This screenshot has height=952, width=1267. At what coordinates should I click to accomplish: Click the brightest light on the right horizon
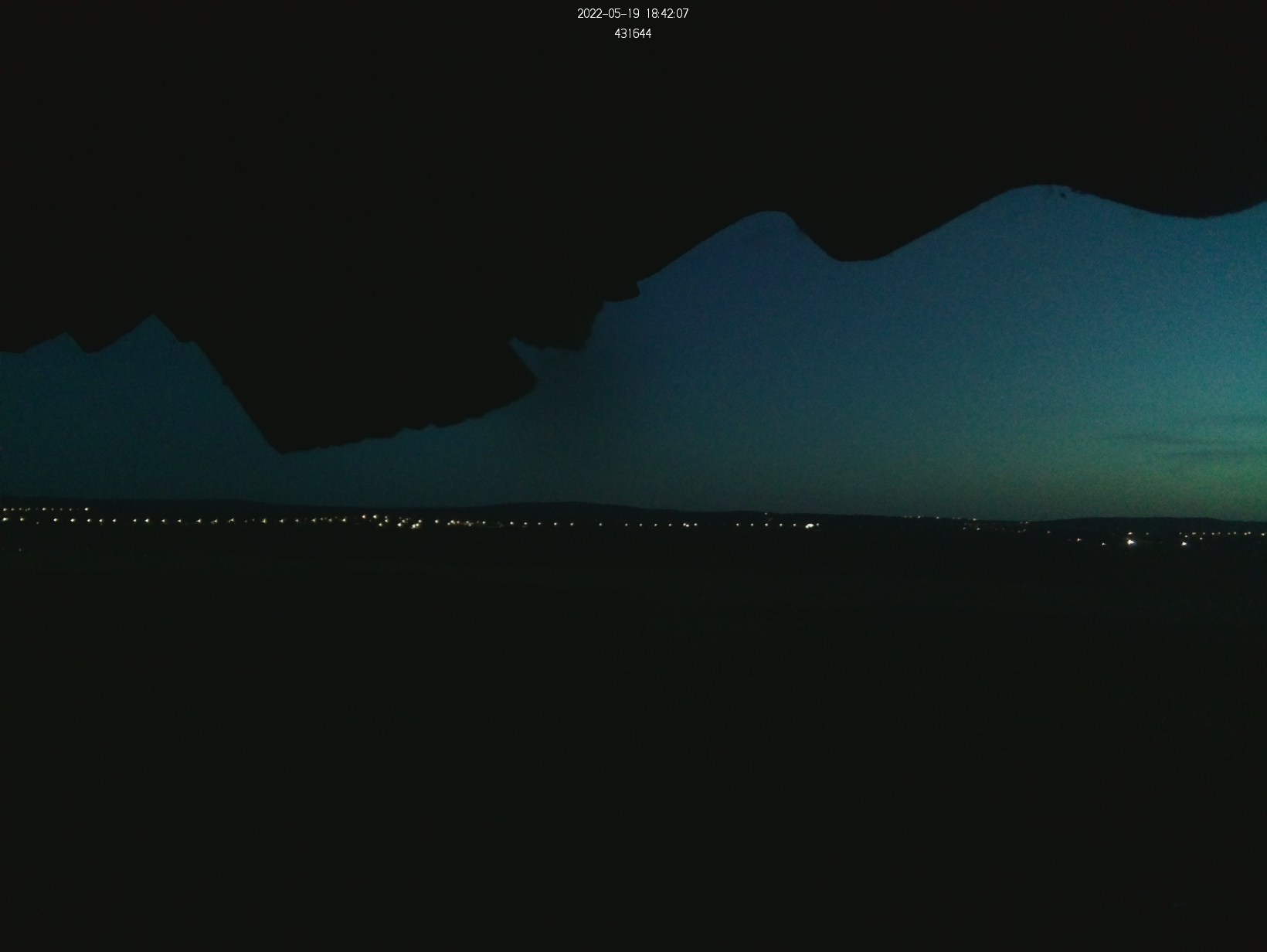pos(1132,542)
